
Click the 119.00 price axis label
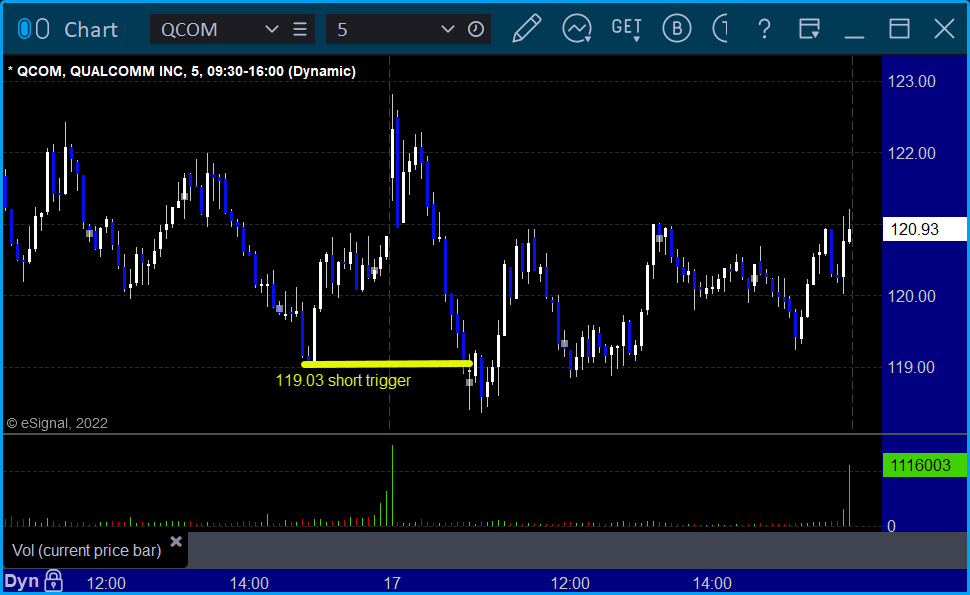[912, 367]
